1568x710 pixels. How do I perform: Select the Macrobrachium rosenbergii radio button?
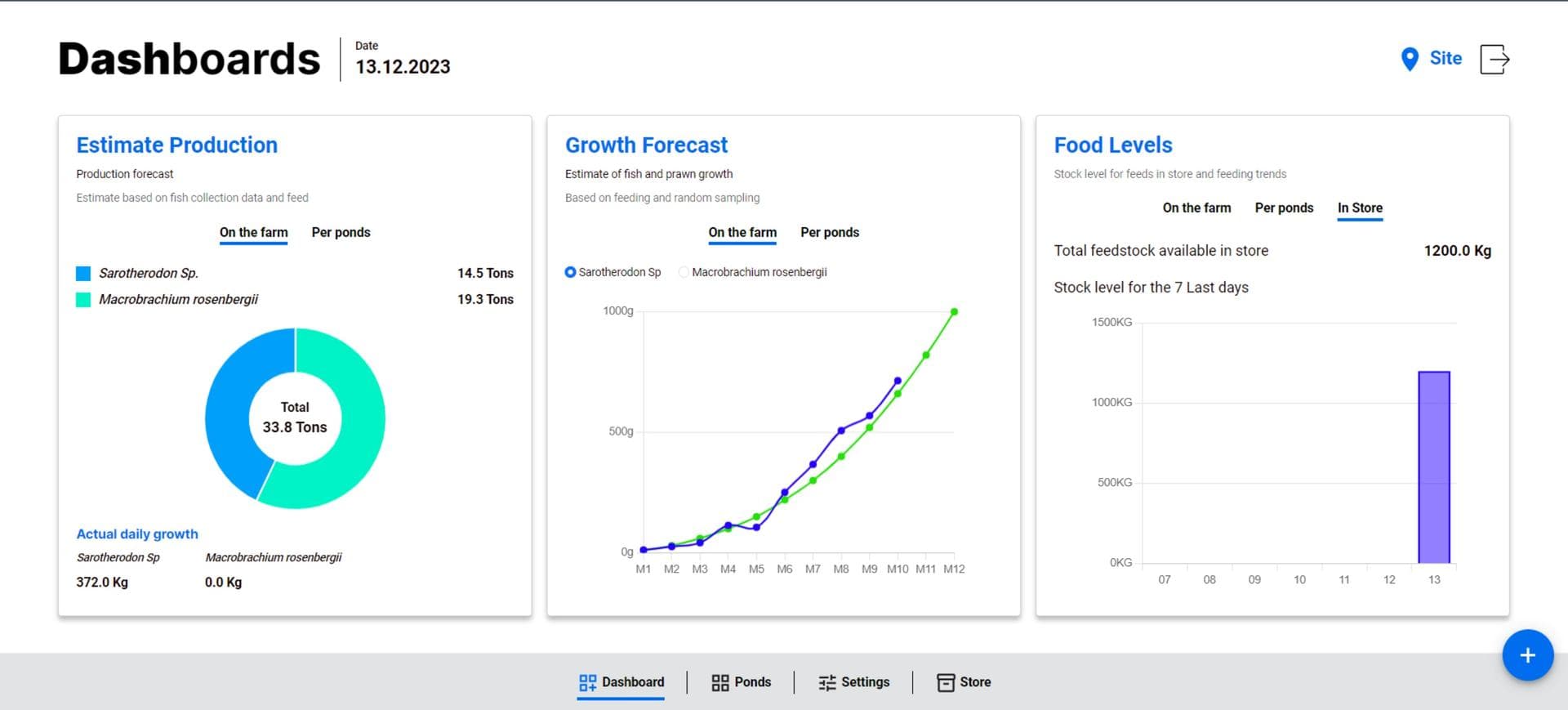(x=684, y=272)
